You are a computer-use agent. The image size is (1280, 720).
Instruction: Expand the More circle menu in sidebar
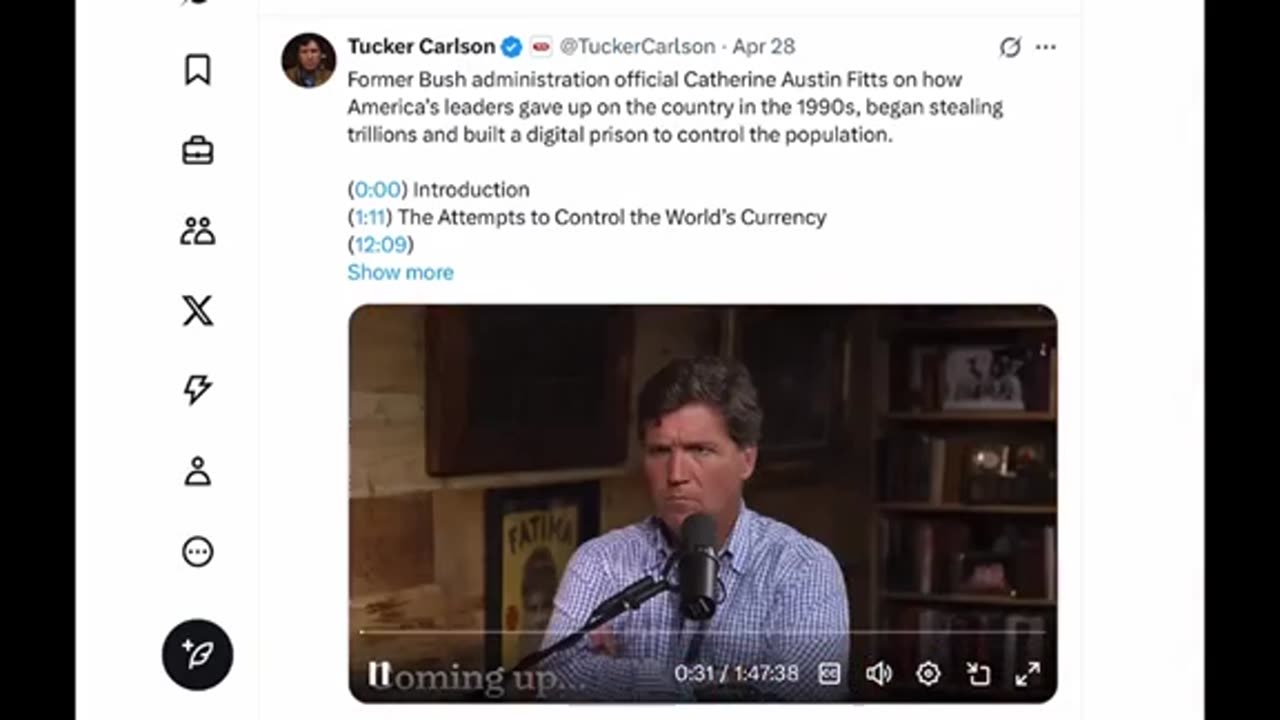tap(197, 552)
